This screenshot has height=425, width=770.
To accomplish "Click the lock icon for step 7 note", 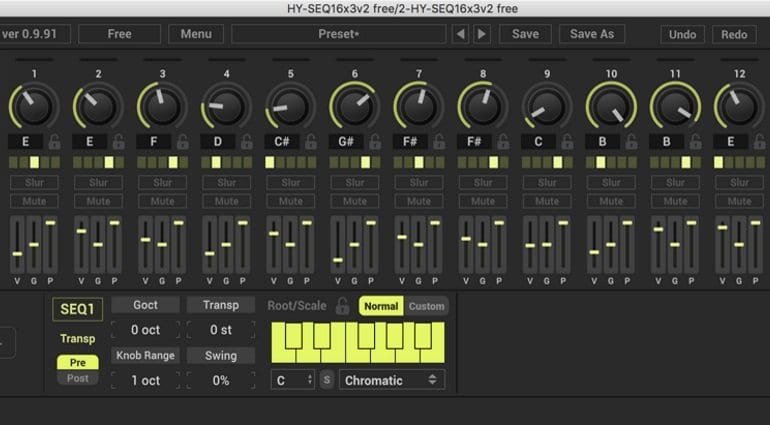I will click(439, 142).
